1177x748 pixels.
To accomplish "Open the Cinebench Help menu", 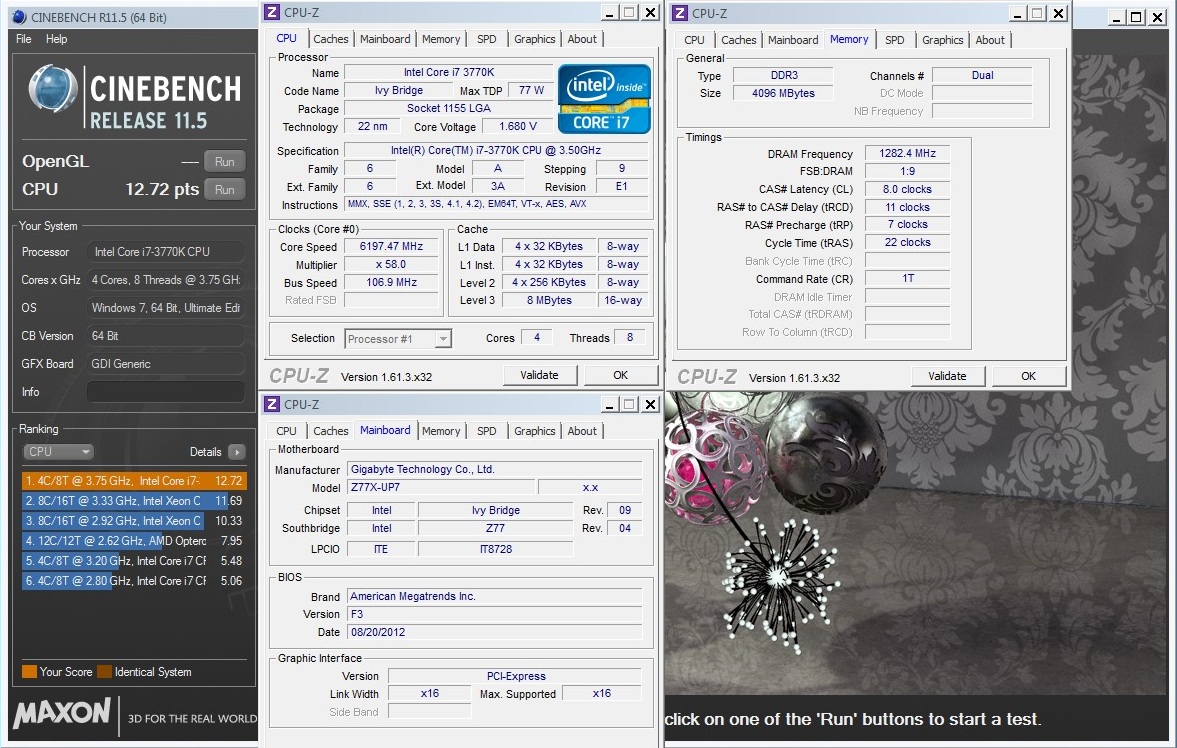I will tap(56, 39).
